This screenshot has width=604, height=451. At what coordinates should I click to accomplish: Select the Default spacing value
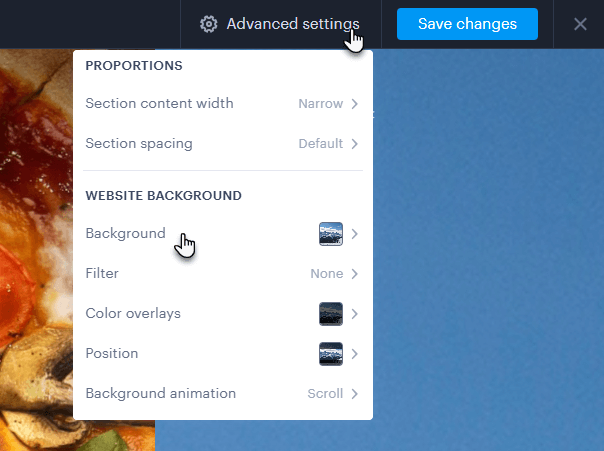coord(320,144)
